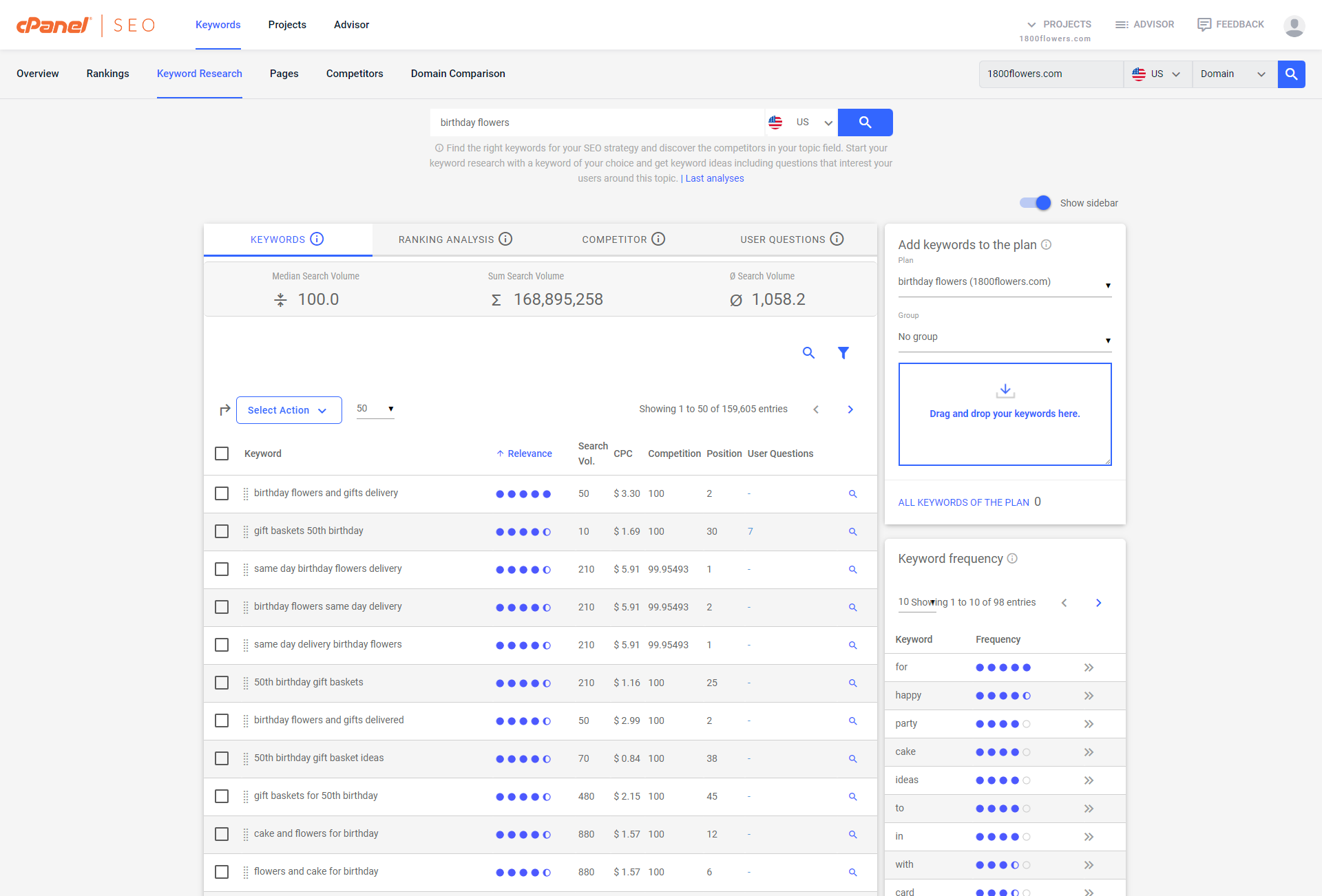Open the Competitors submenu item
The height and width of the screenshot is (896, 1322).
click(355, 74)
